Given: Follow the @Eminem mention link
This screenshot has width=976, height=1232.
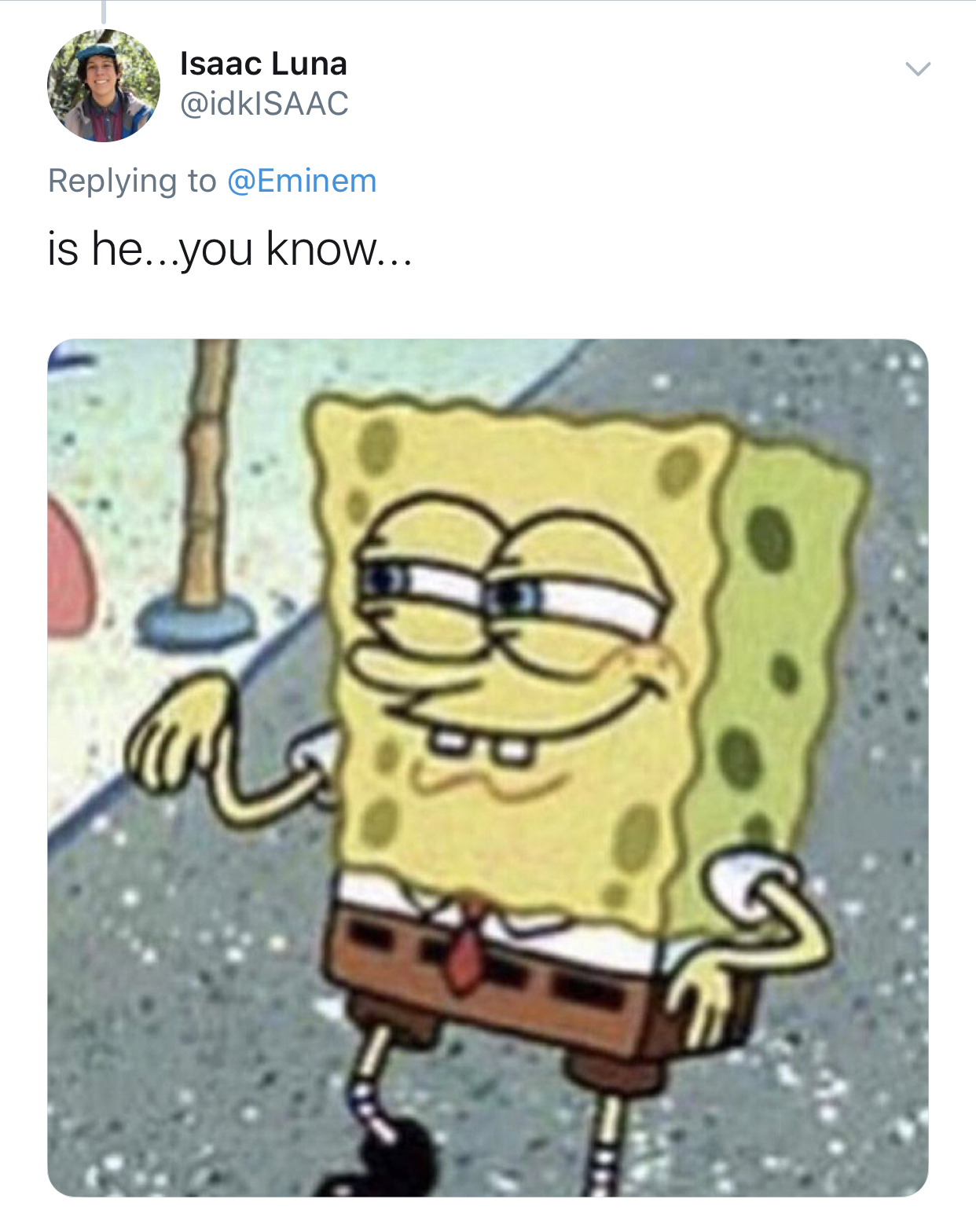Looking at the screenshot, I should pos(302,181).
